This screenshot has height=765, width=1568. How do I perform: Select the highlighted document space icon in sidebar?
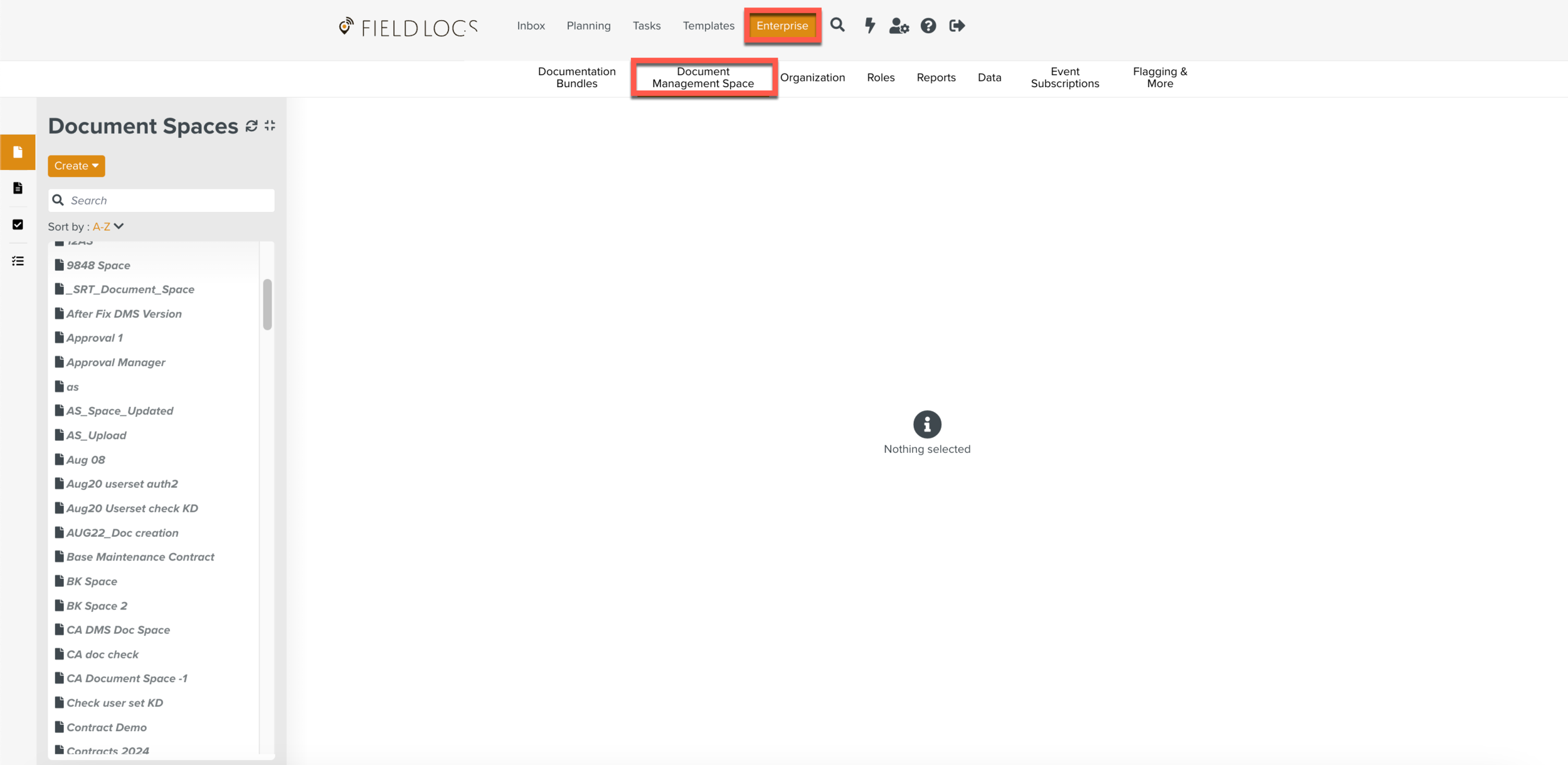pyautogui.click(x=18, y=152)
